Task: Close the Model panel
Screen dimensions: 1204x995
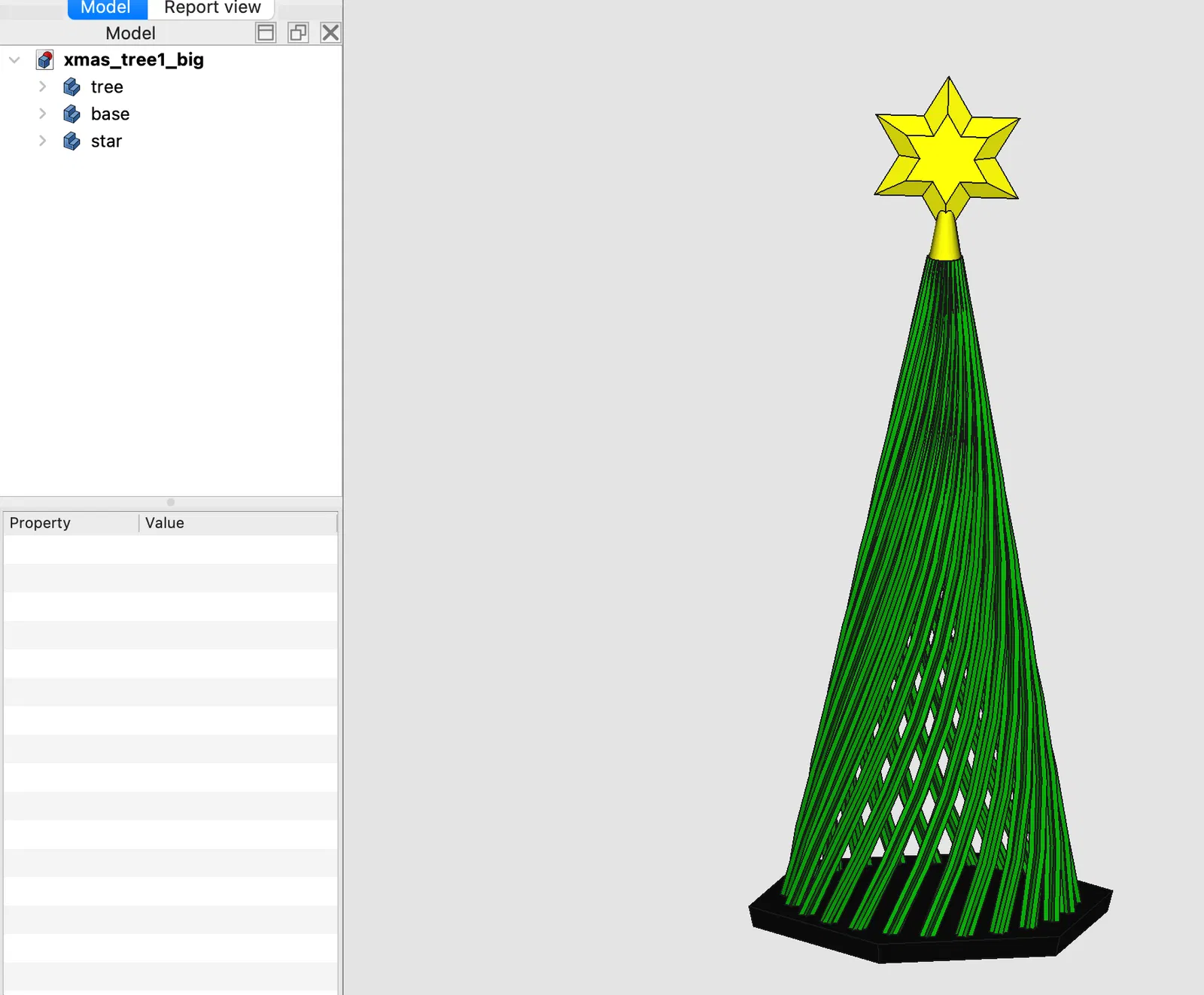Action: pos(330,32)
